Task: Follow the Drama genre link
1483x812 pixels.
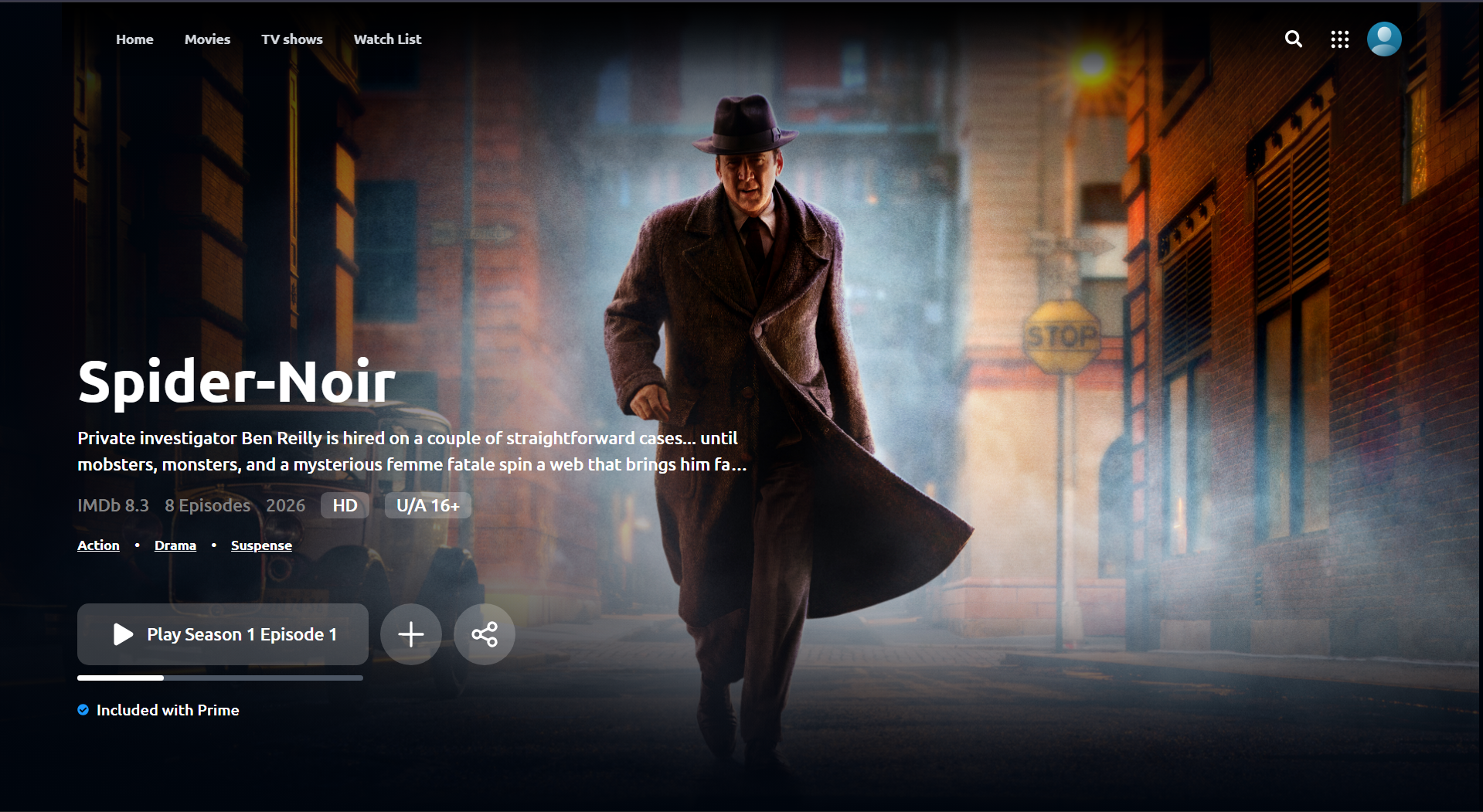Action: tap(175, 545)
